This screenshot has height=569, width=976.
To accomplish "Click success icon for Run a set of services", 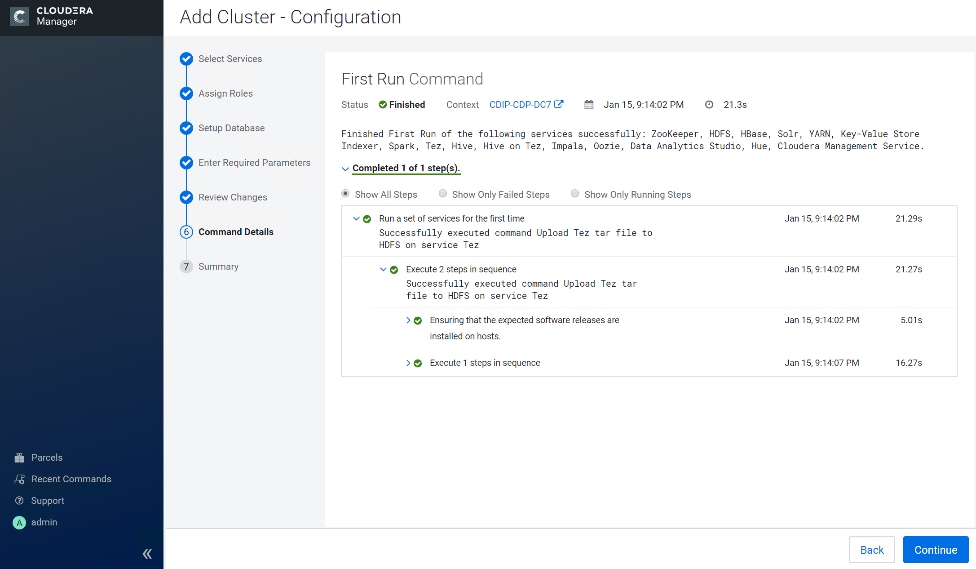I will click(x=367, y=219).
